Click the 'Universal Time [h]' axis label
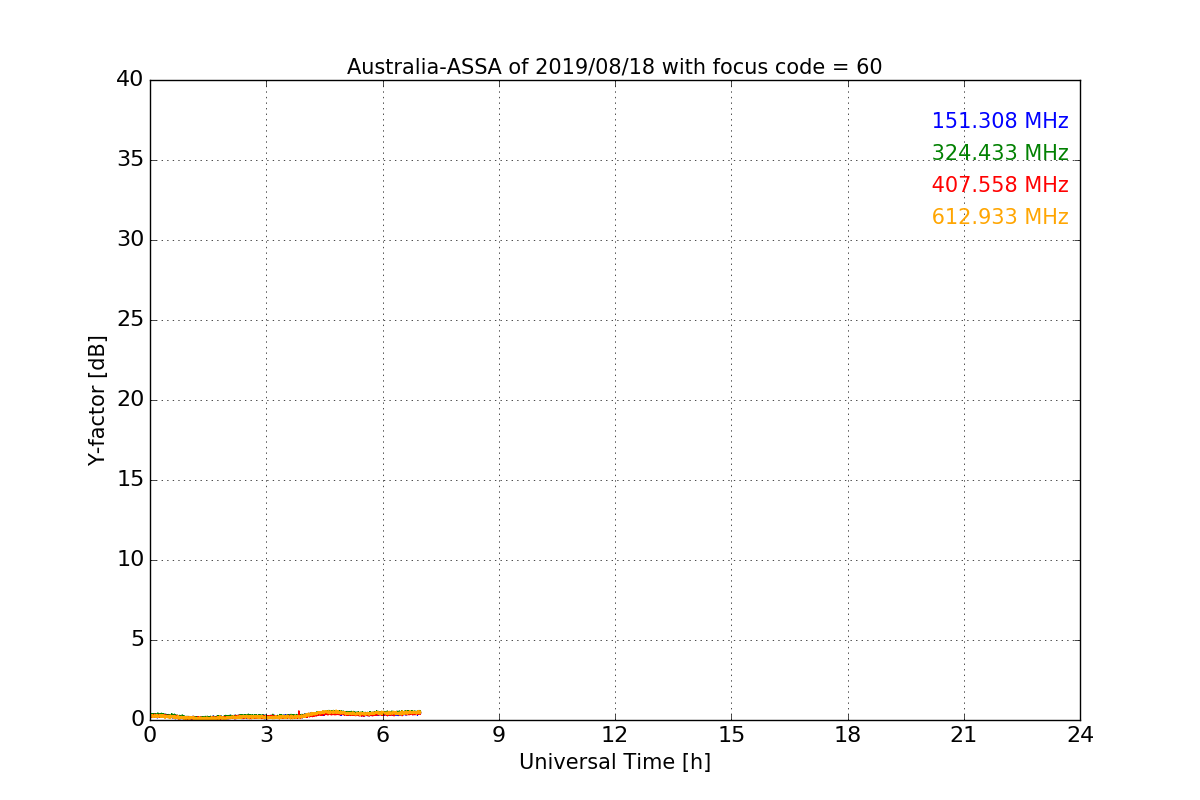Screen dimensions: 1200x800 click(614, 762)
